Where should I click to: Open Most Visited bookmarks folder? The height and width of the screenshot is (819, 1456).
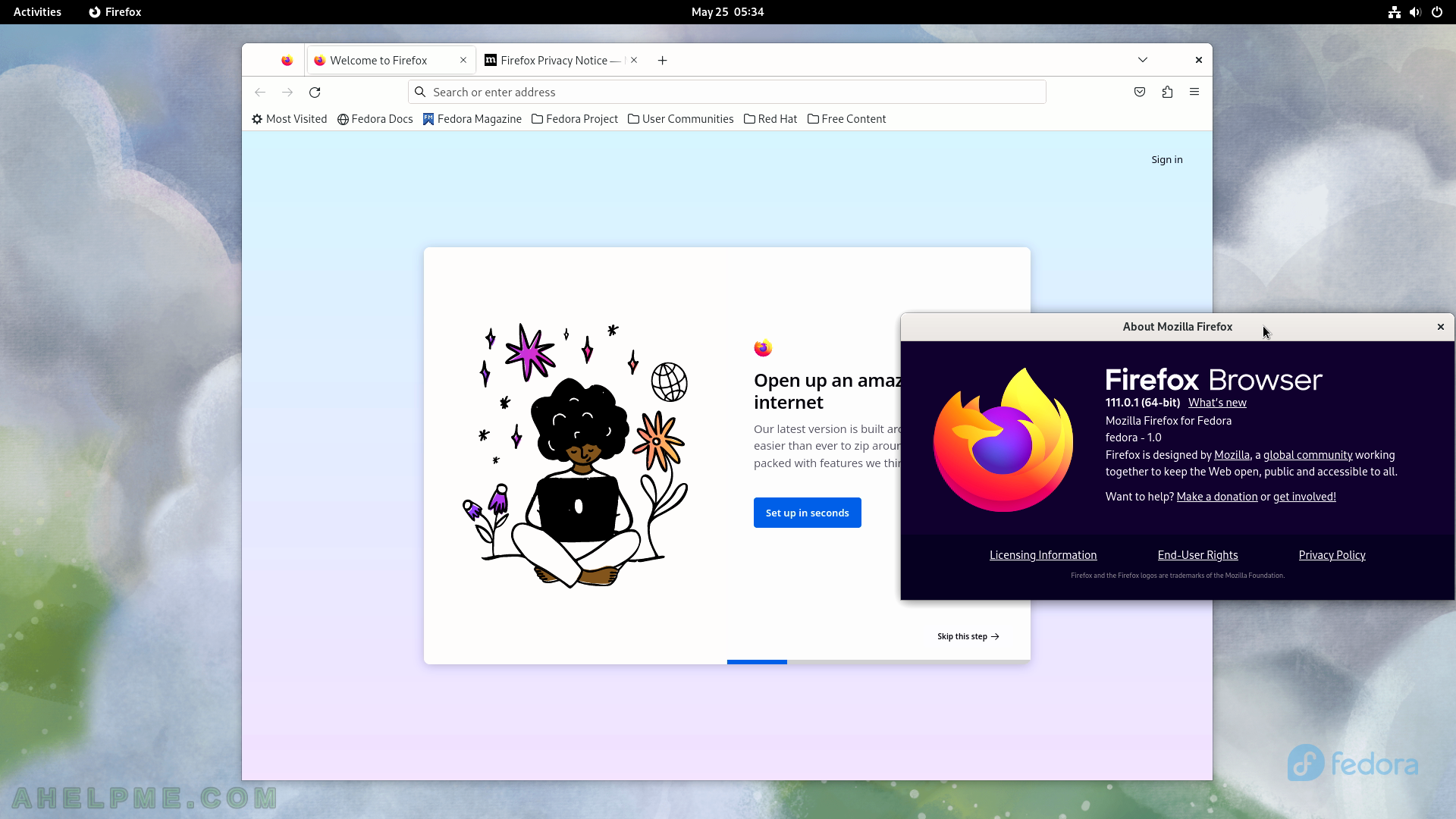tap(289, 119)
